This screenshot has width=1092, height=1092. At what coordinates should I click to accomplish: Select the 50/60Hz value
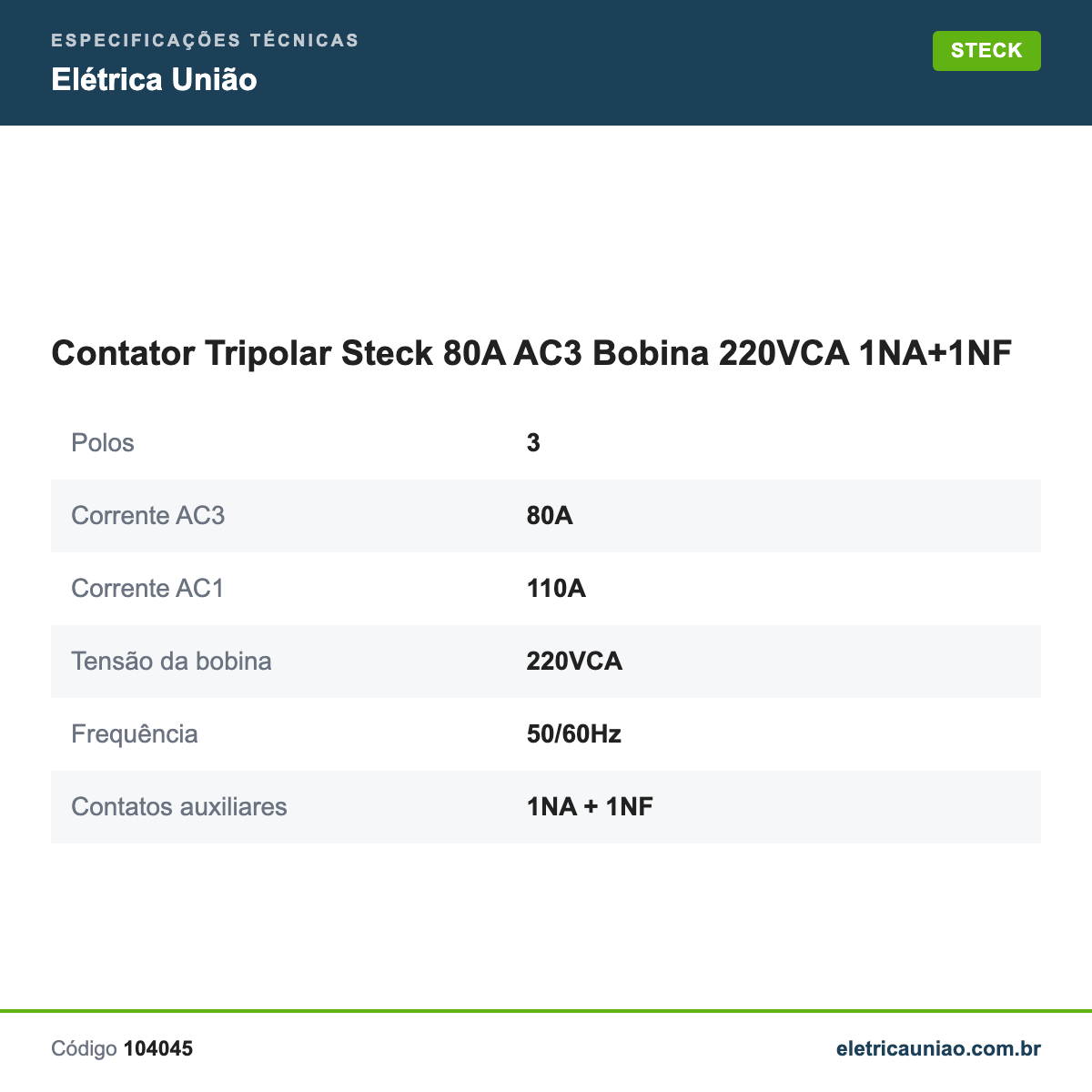574,734
